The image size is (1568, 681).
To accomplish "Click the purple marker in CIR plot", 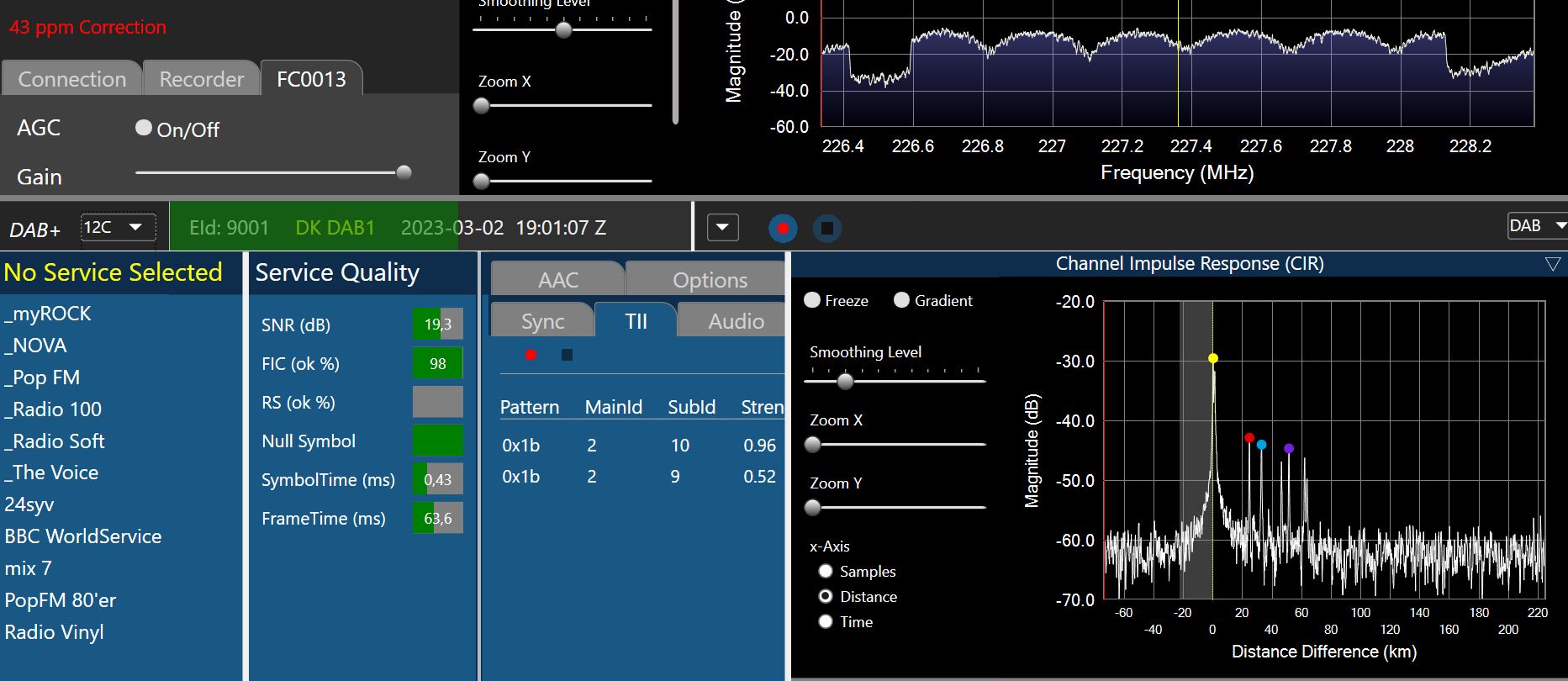I will click(x=1289, y=448).
